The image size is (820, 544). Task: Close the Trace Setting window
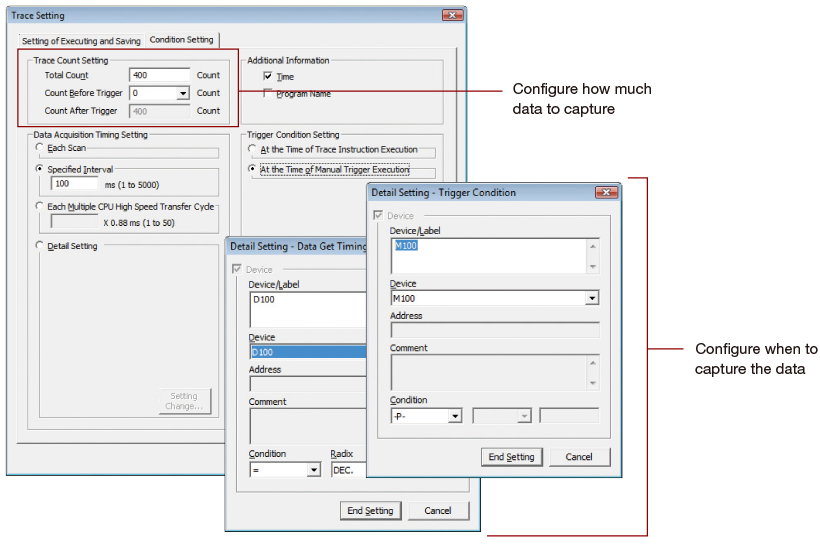click(452, 15)
